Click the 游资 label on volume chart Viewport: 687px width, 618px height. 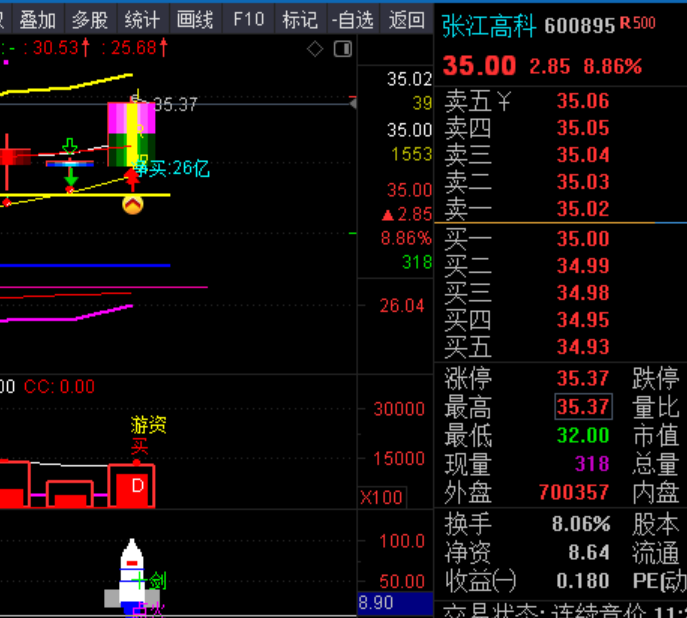coord(149,425)
